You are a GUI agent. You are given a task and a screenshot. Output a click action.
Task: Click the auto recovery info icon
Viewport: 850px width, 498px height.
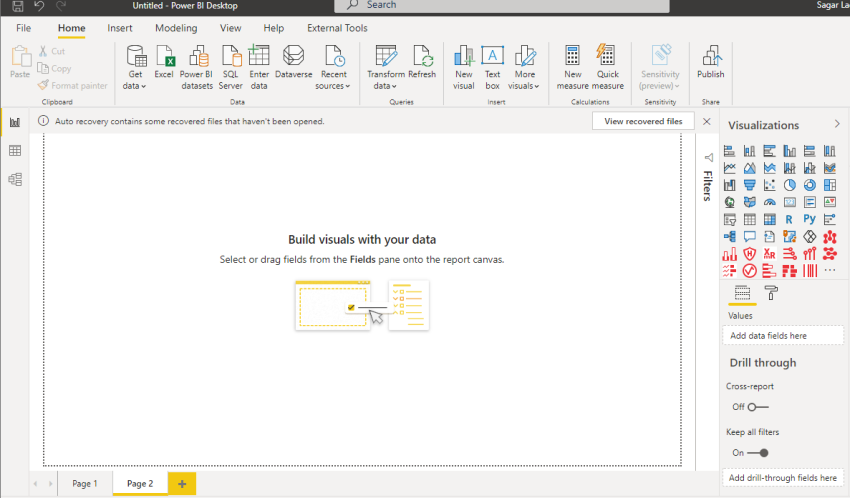tap(43, 121)
